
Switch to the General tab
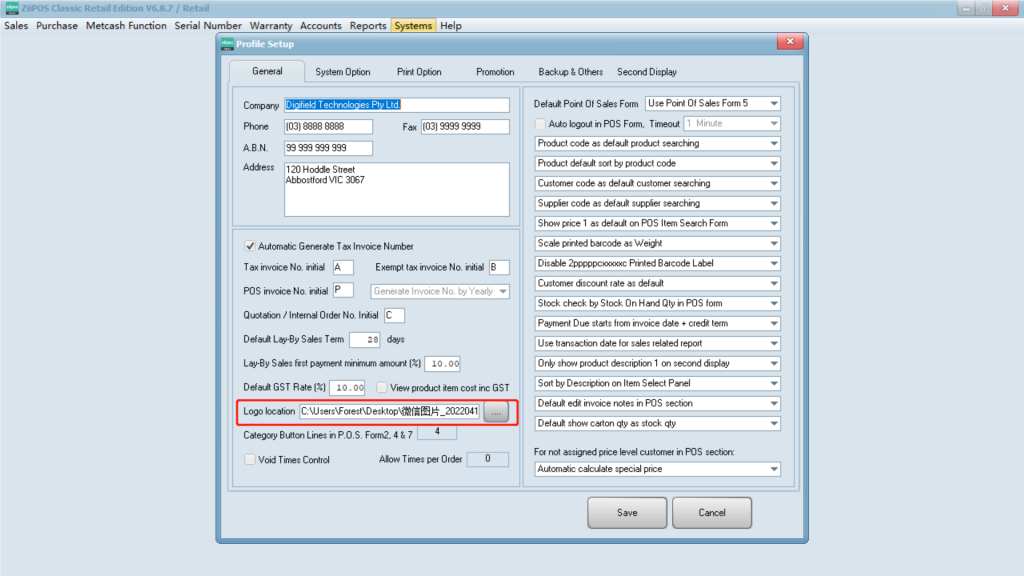click(267, 71)
